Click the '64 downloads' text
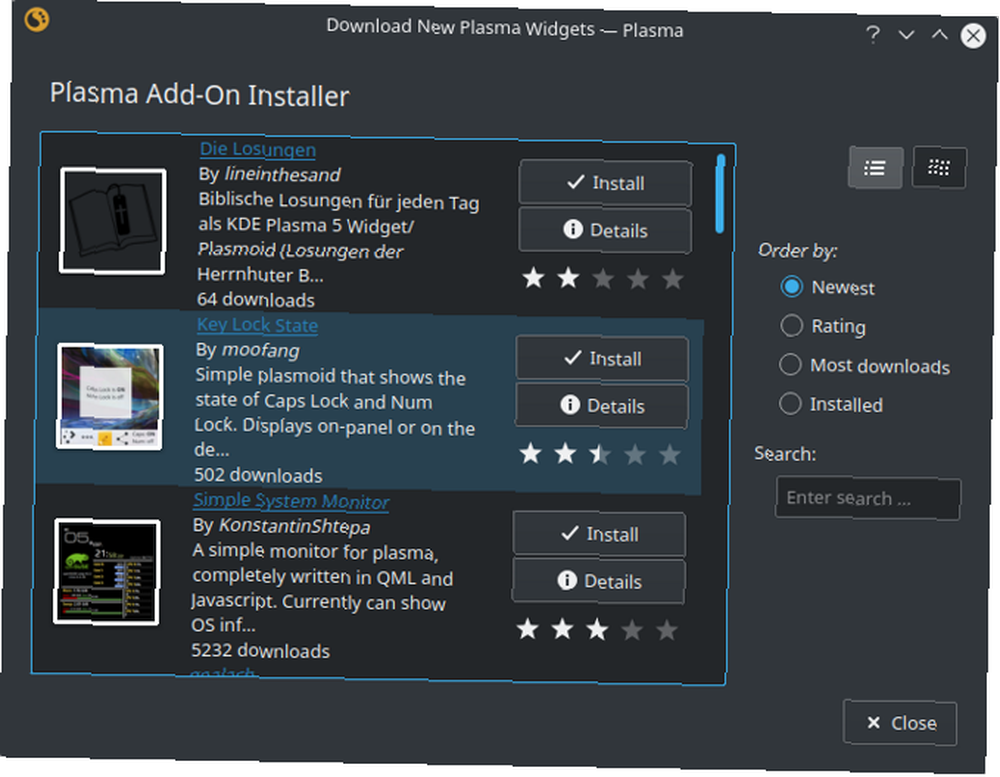Viewport: 1000px width, 777px height. 256,299
